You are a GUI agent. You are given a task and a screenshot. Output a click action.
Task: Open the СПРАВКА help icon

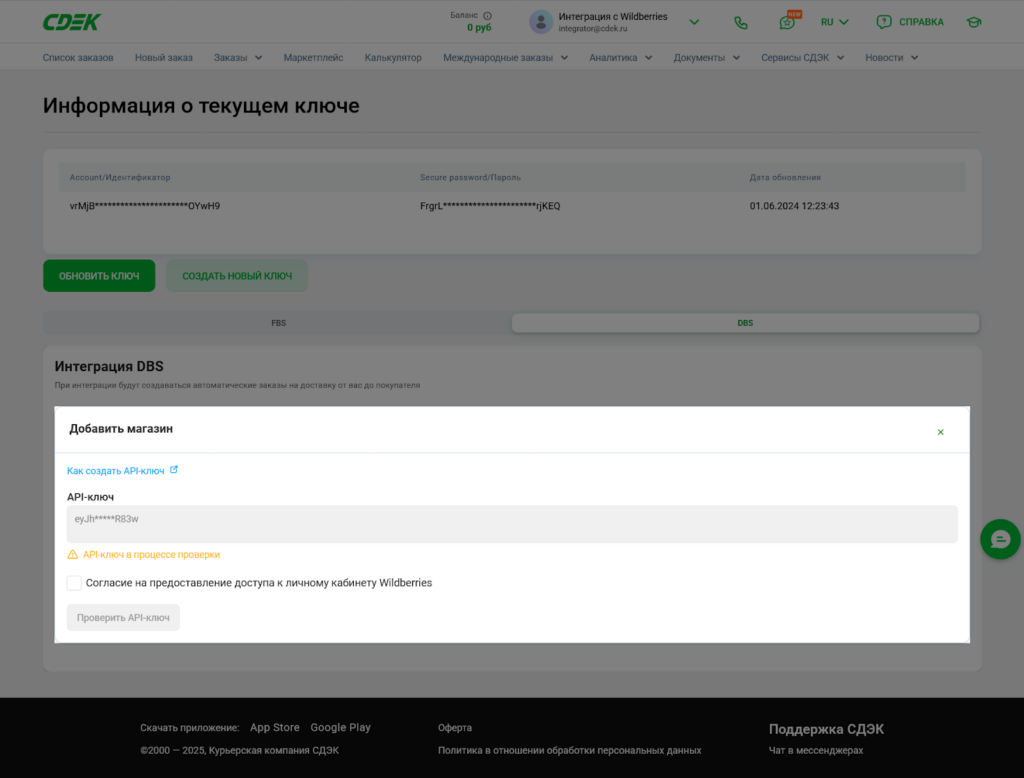(884, 22)
